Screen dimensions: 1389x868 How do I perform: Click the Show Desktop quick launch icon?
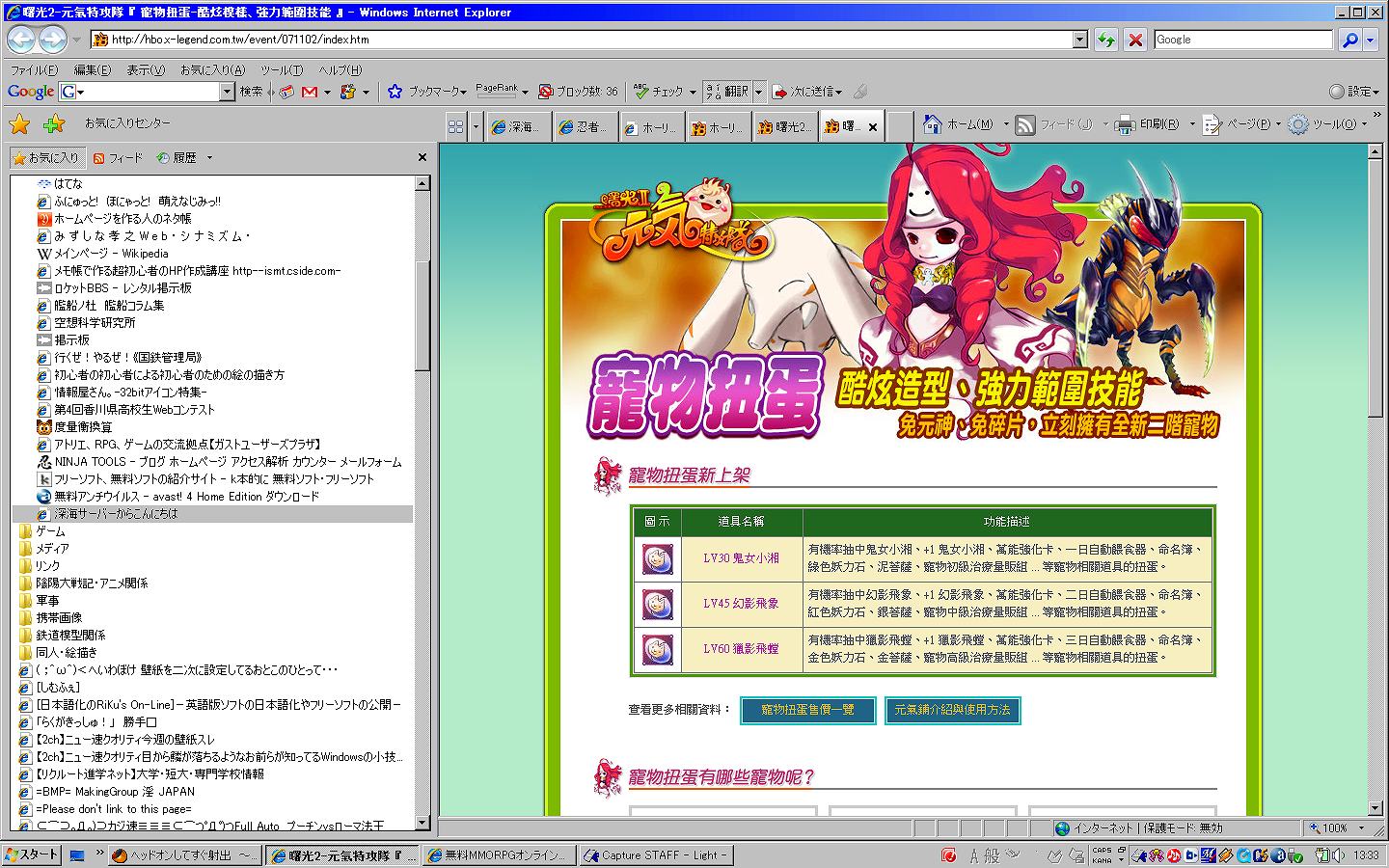[77, 855]
